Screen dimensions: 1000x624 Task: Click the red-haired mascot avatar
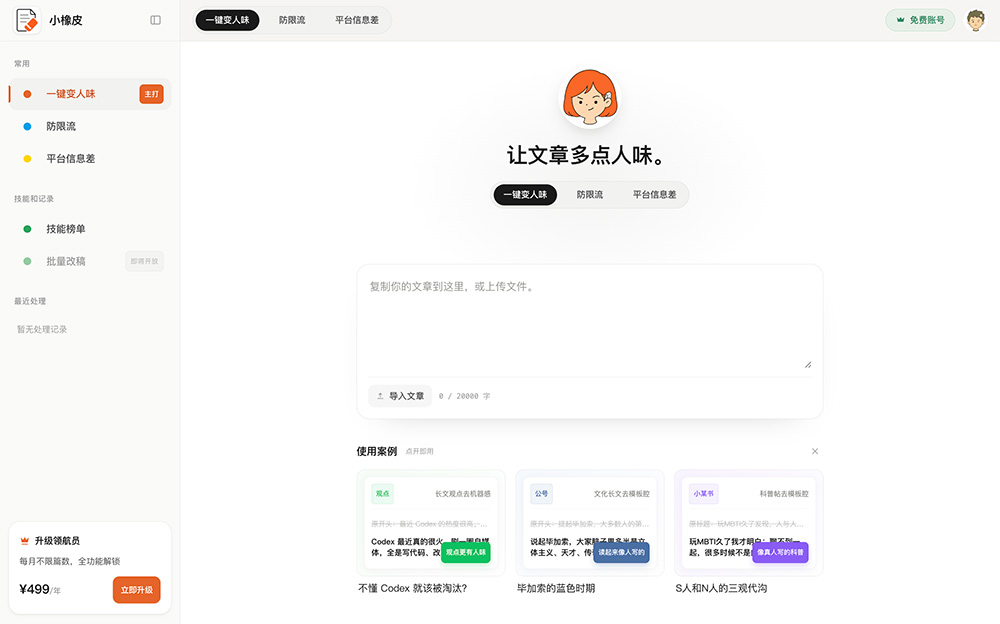(x=589, y=98)
